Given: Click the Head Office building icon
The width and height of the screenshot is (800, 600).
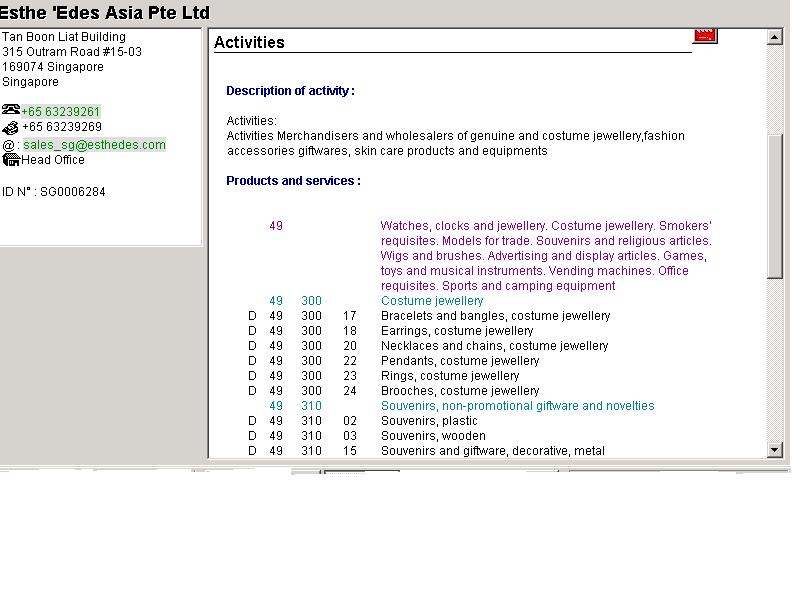Looking at the screenshot, I should pos(12,159).
